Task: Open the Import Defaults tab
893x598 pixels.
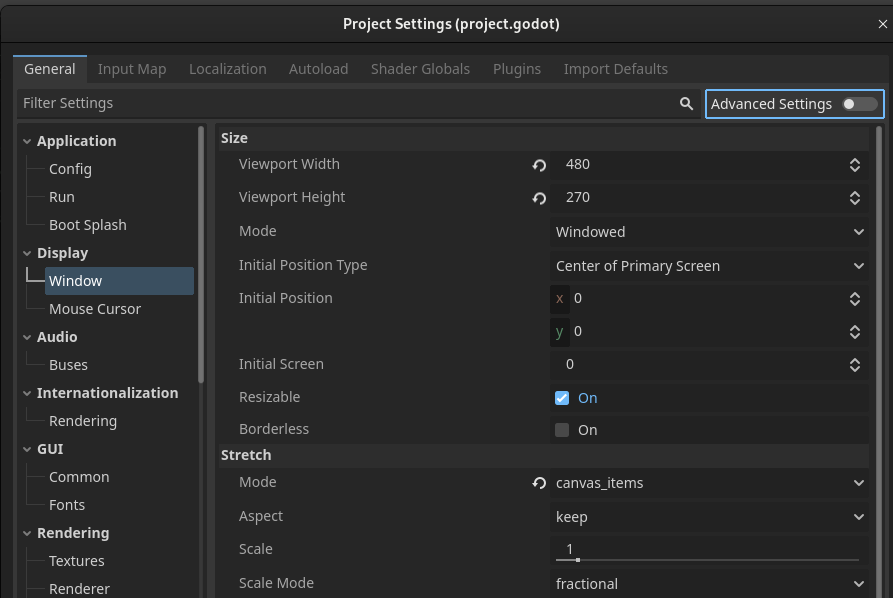Action: [616, 69]
